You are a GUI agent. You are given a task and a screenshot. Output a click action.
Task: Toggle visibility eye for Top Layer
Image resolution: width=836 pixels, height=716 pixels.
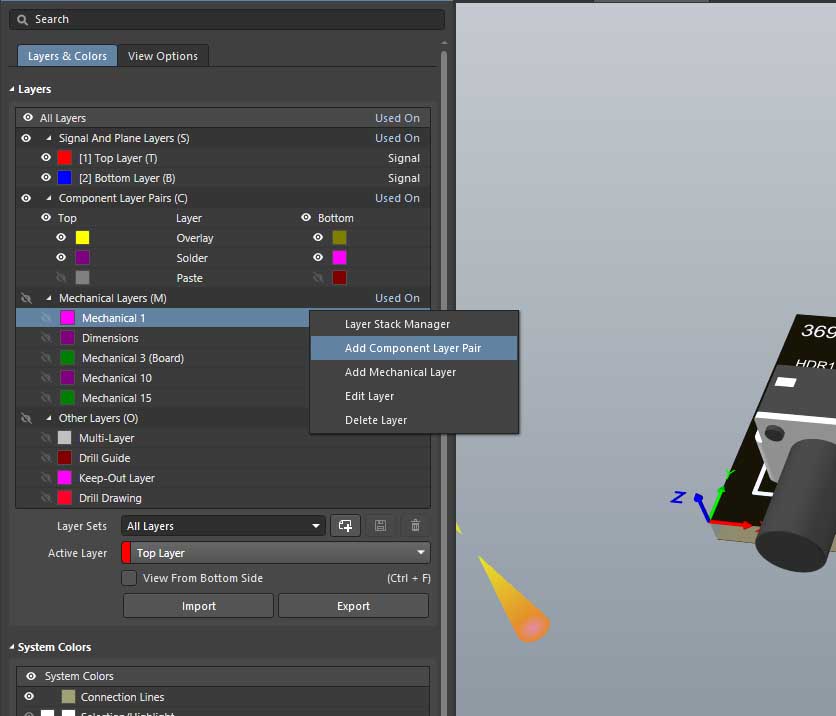[x=46, y=158]
